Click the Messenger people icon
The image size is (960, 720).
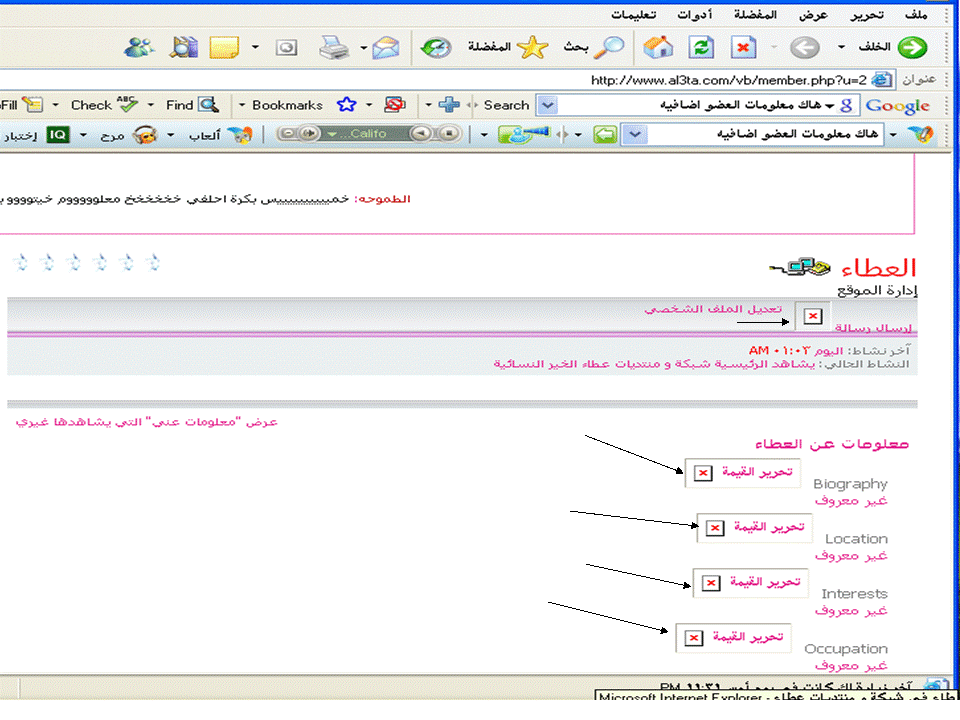pos(139,47)
